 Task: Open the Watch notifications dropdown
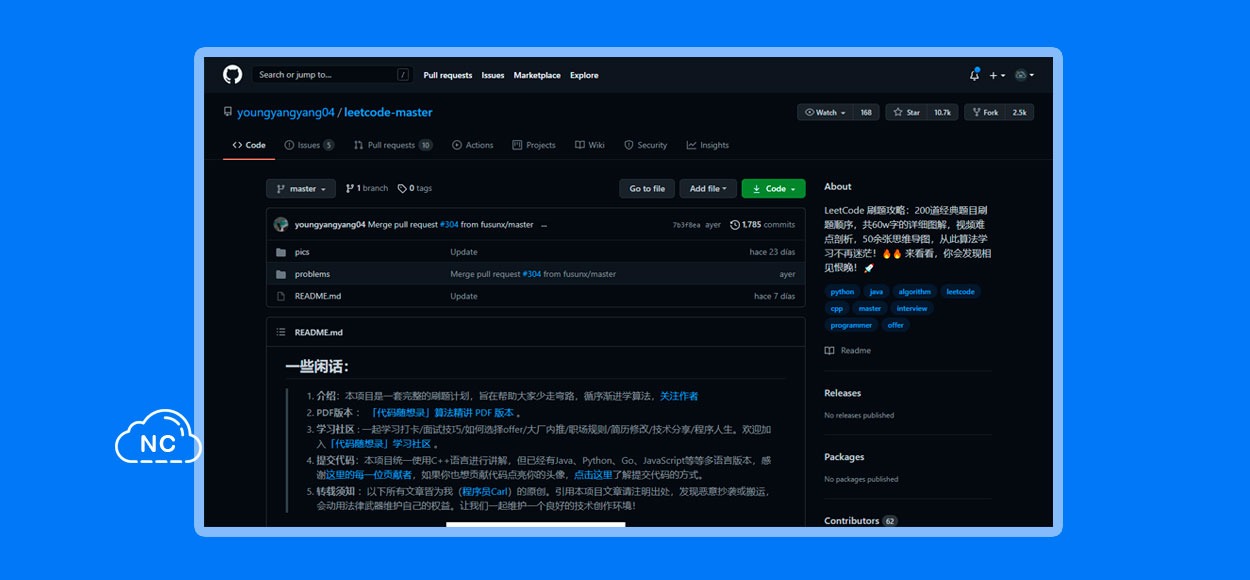point(826,112)
